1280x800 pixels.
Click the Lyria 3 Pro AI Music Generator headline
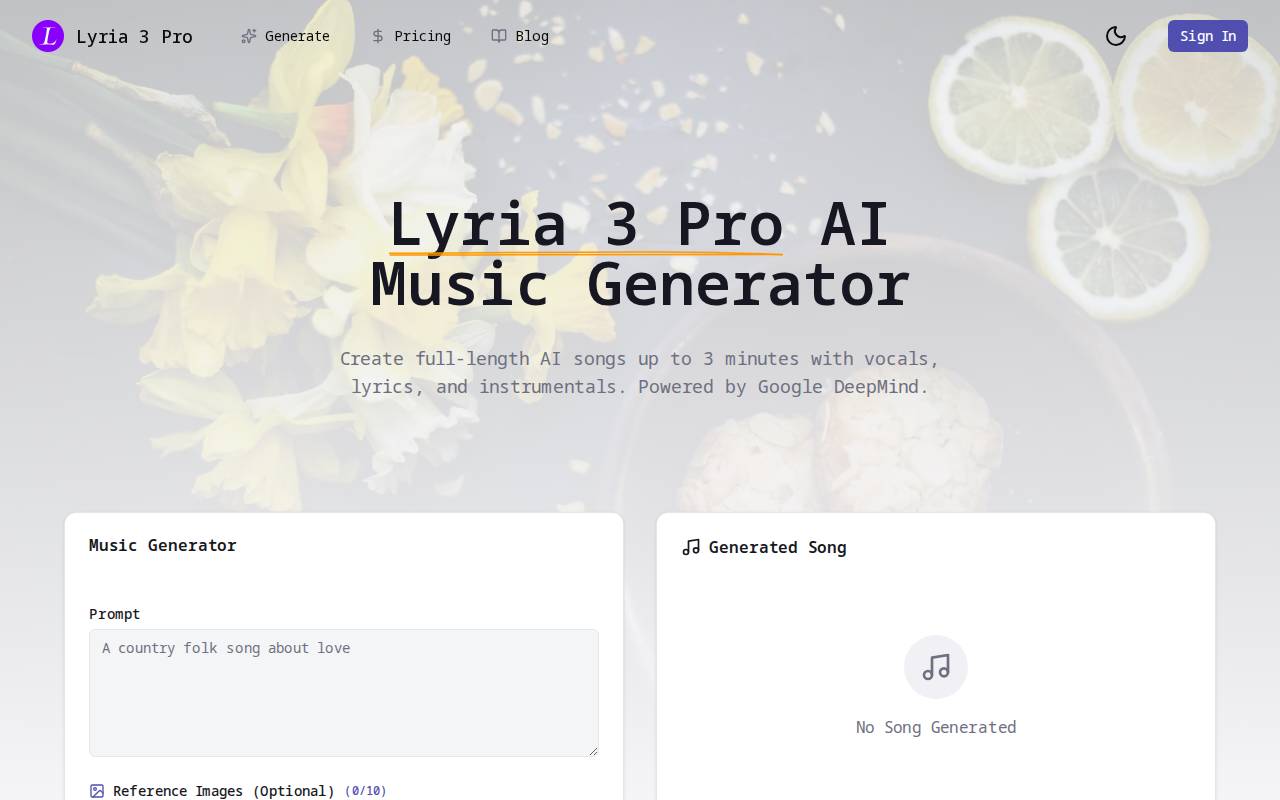point(640,254)
